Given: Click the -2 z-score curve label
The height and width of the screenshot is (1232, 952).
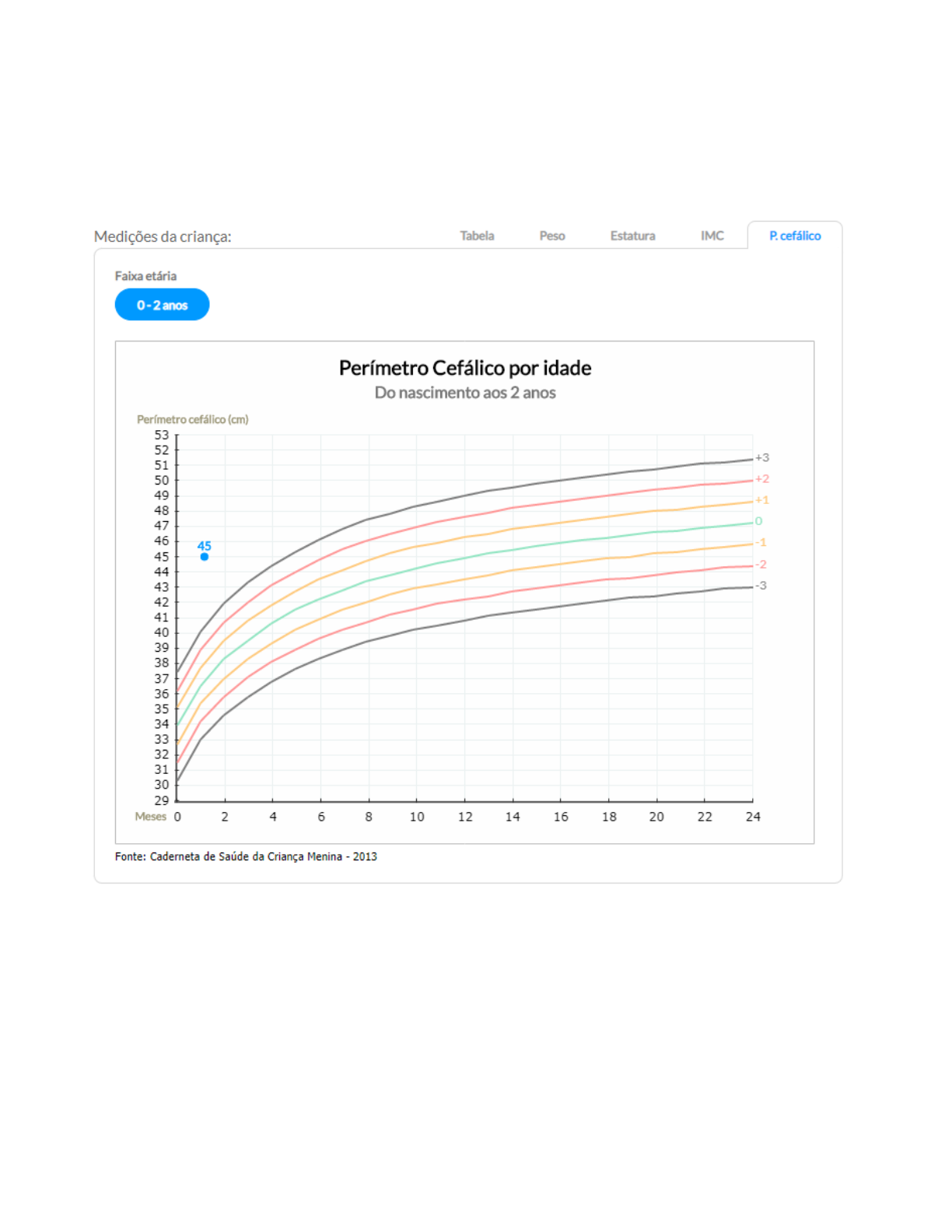Looking at the screenshot, I should [x=761, y=565].
